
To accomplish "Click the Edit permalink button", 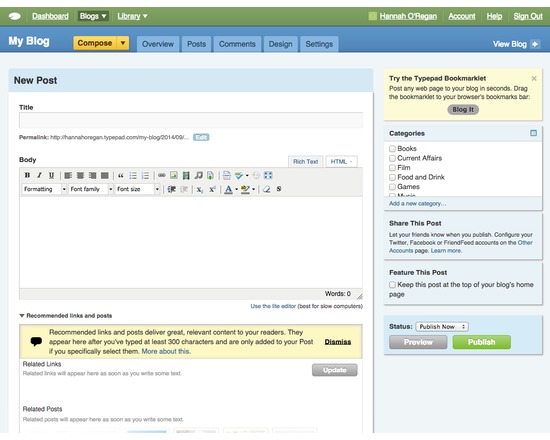I will click(201, 137).
